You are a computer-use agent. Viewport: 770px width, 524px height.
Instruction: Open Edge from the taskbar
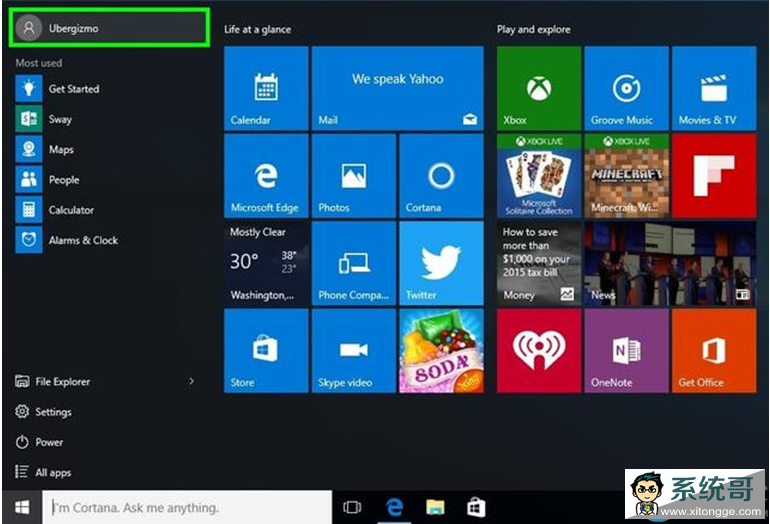point(394,507)
